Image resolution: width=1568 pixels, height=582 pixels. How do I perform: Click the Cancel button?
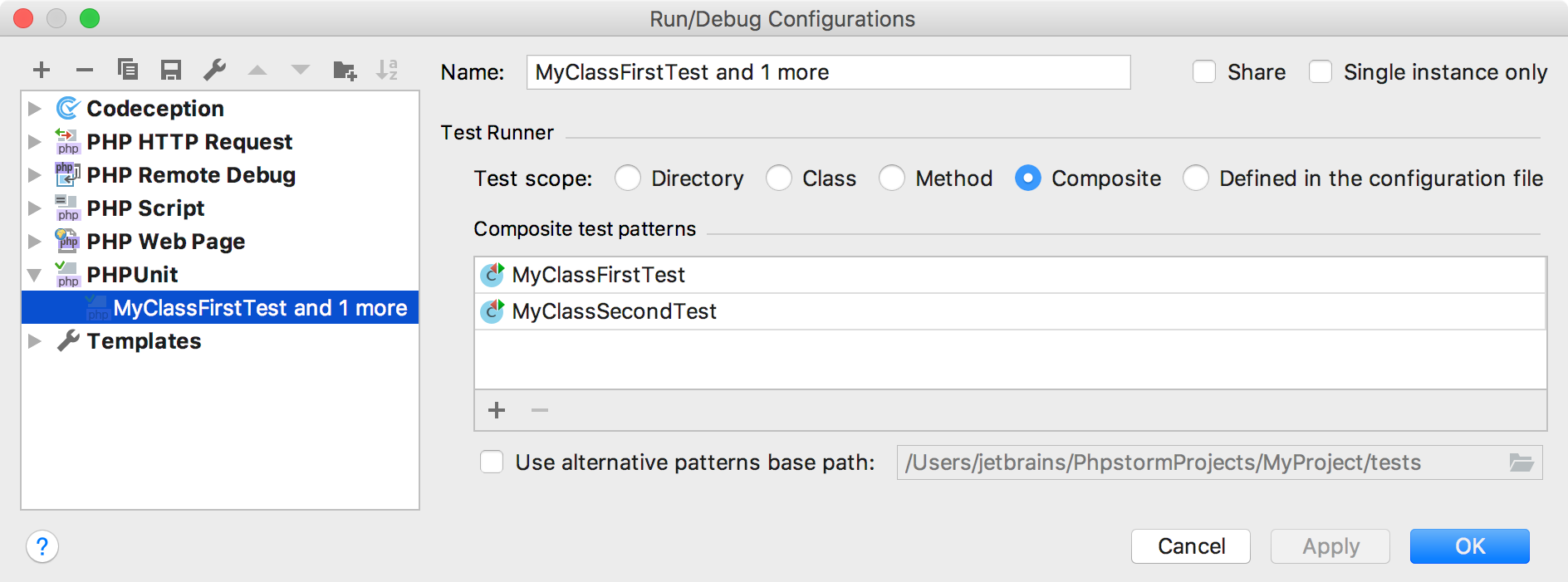1191,546
